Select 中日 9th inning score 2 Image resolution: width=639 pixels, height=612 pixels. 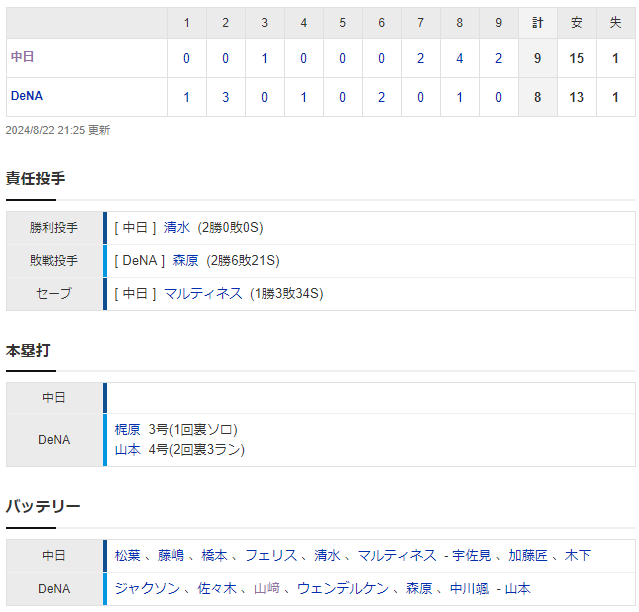pyautogui.click(x=498, y=58)
